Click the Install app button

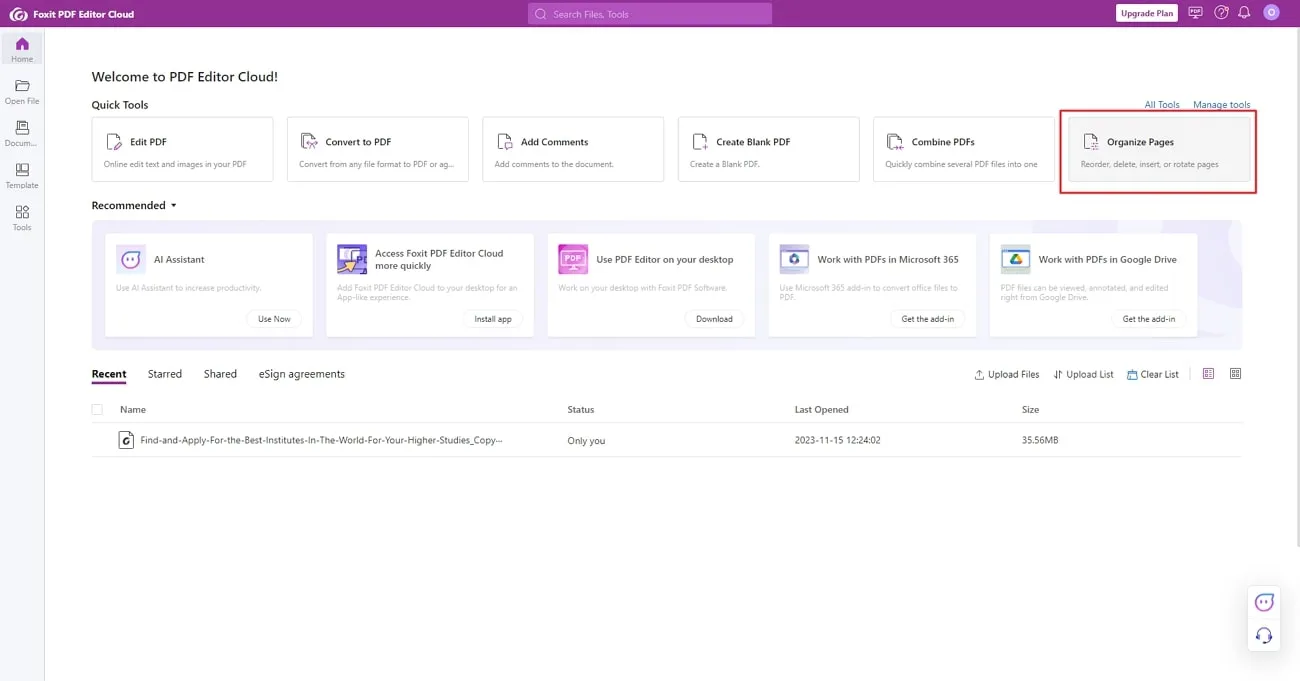point(492,319)
